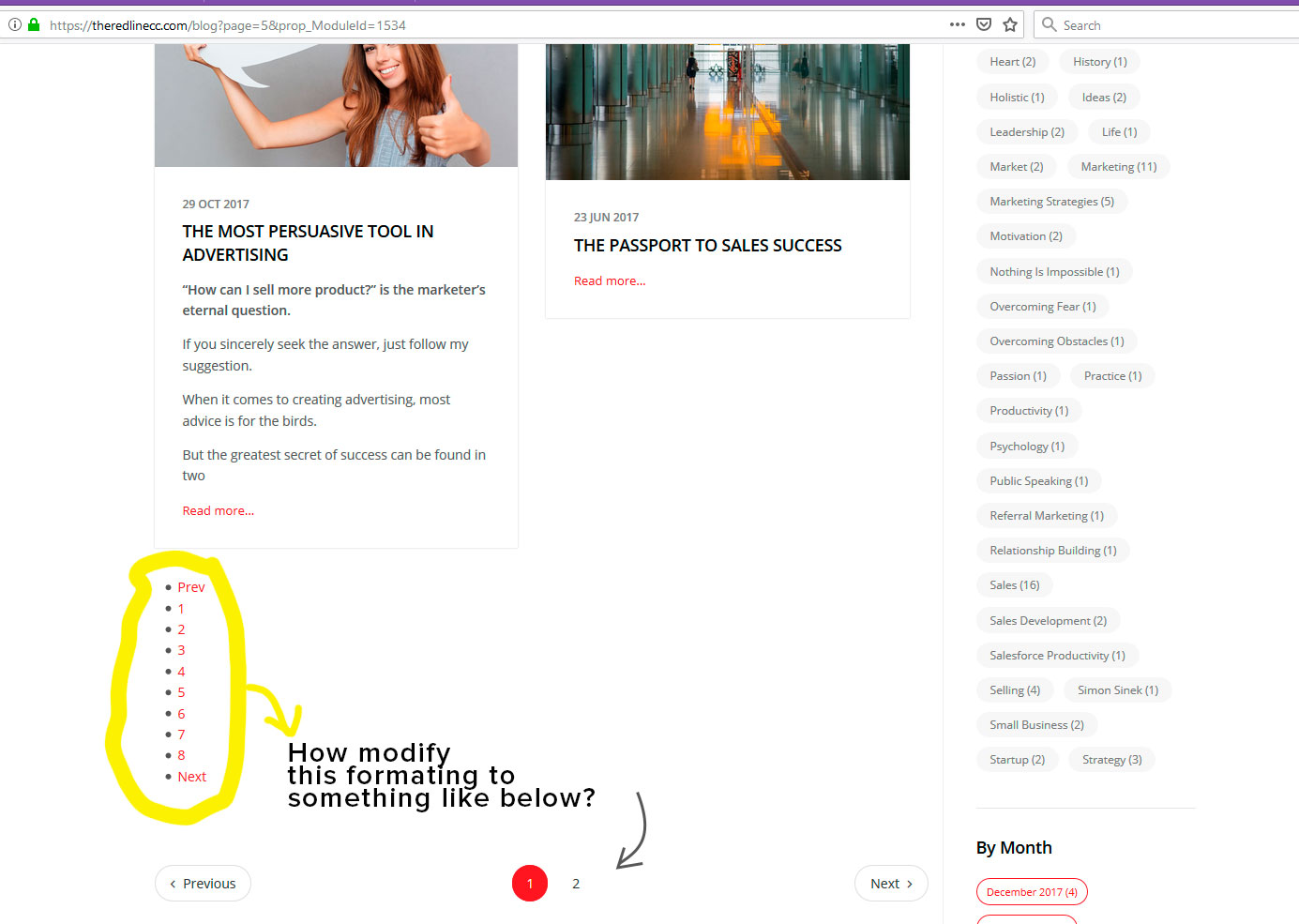1299x924 pixels.
Task: Filter by Heart (2) tag
Action: (x=1013, y=62)
